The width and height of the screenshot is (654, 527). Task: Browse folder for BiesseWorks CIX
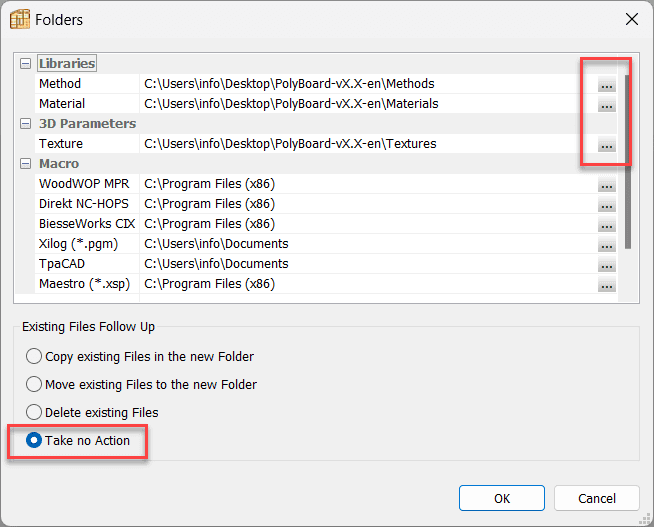(607, 224)
